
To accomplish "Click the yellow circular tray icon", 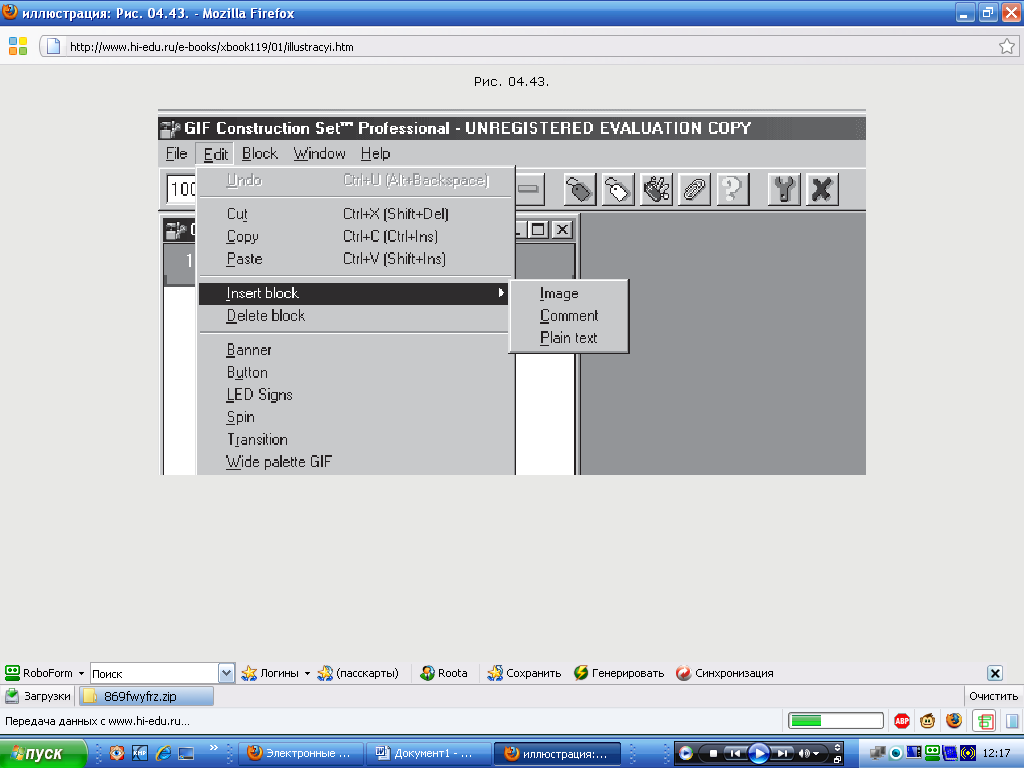I will point(967,753).
